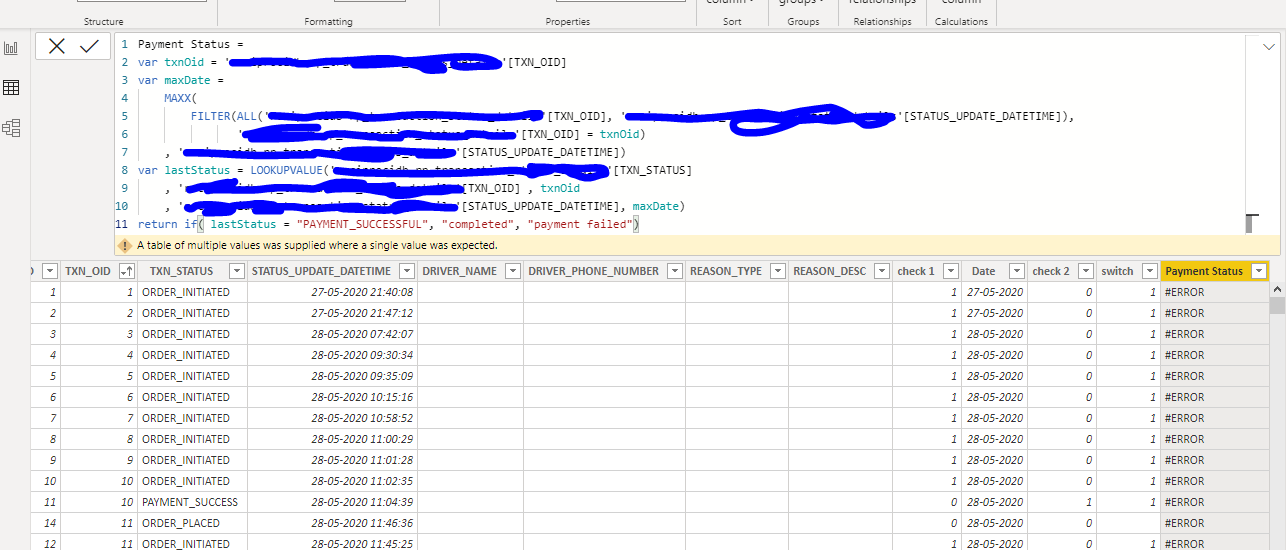
Task: Open the check 2 column filter dropdown
Action: [1085, 271]
